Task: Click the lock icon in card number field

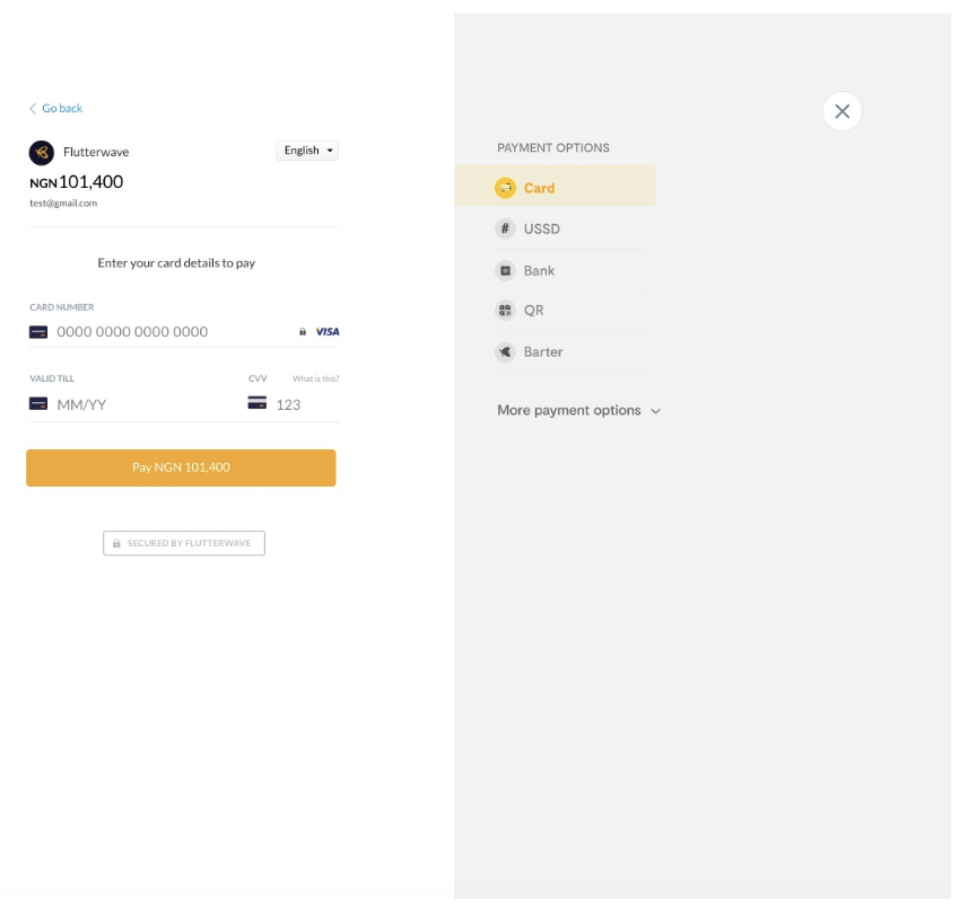Action: tap(302, 332)
